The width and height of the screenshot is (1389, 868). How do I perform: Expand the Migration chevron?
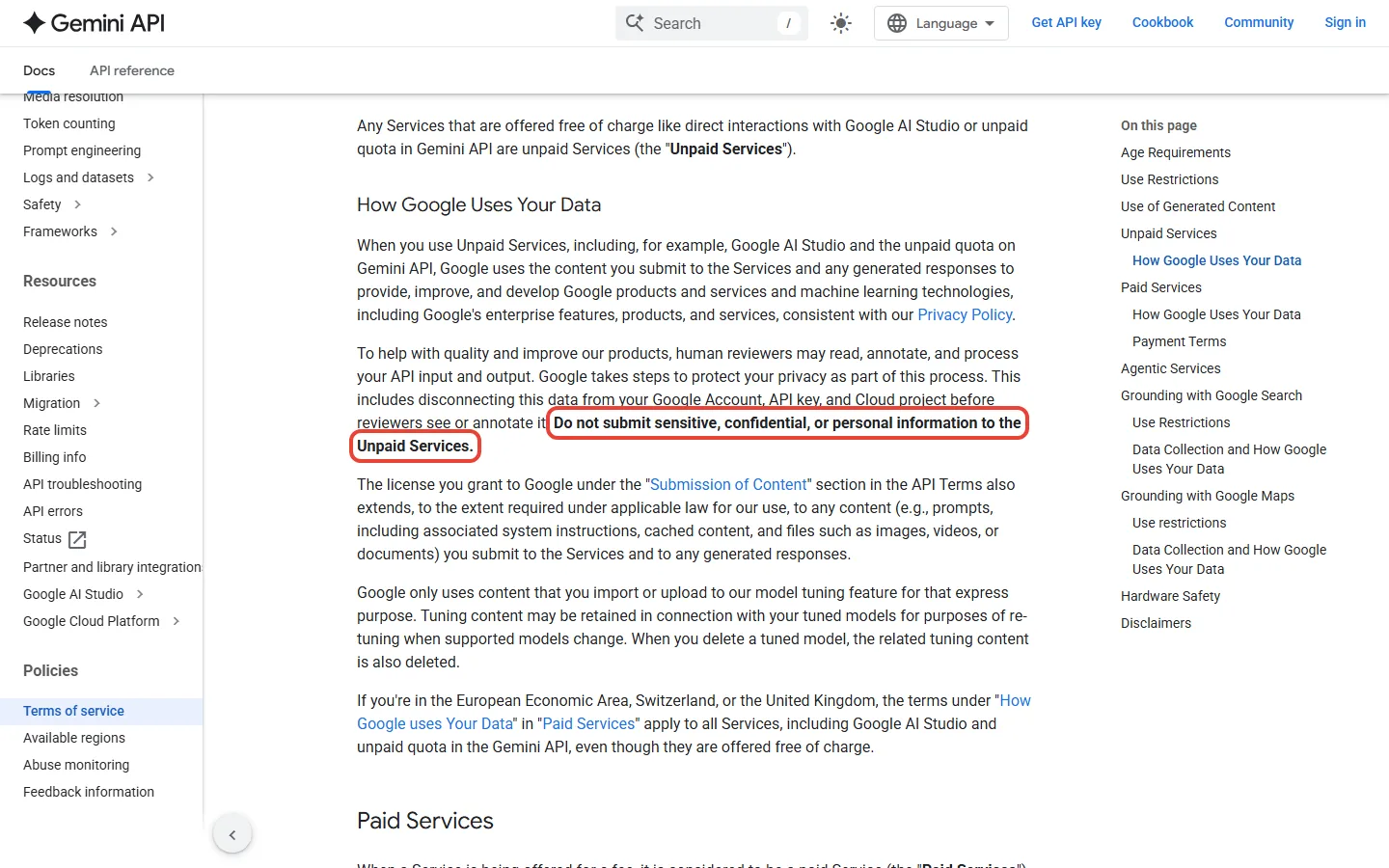[96, 403]
